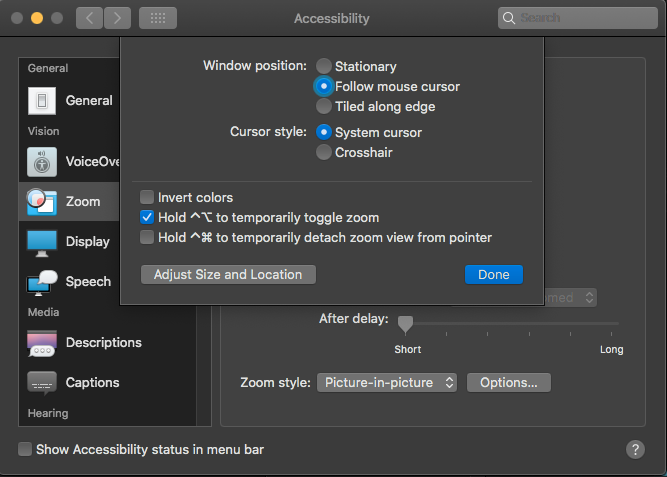Click Adjust Size and Location button
Image resolution: width=667 pixels, height=477 pixels.
[x=228, y=274]
